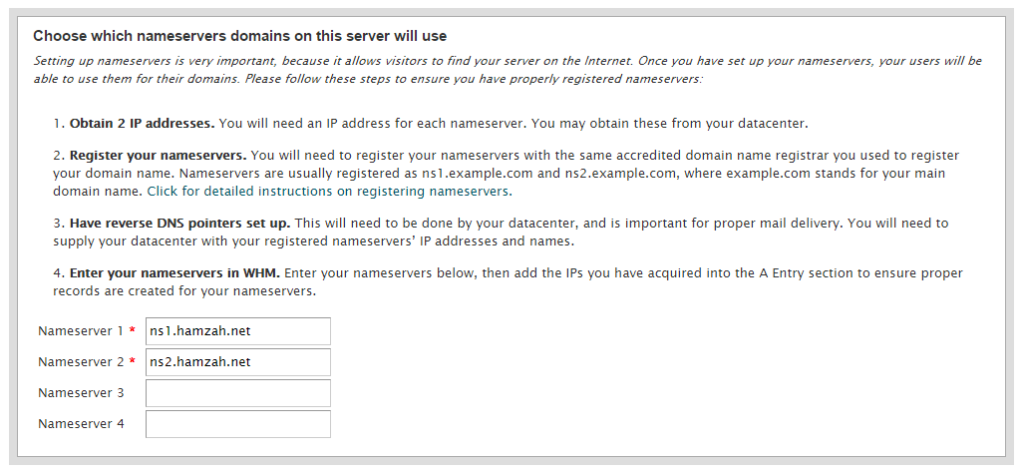This screenshot has width=1024, height=474.
Task: Click the bold 'Register your nameservers.' step title
Action: point(157,156)
